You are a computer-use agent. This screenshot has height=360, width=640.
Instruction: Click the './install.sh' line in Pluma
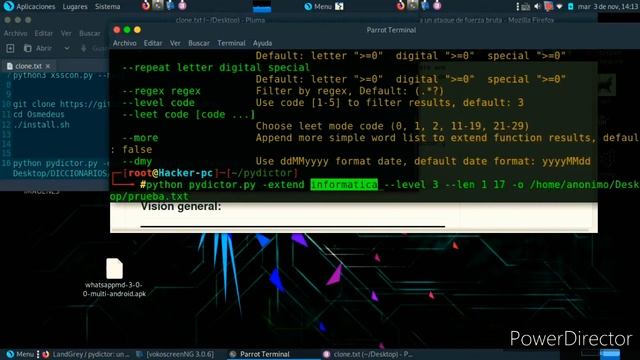coord(41,124)
